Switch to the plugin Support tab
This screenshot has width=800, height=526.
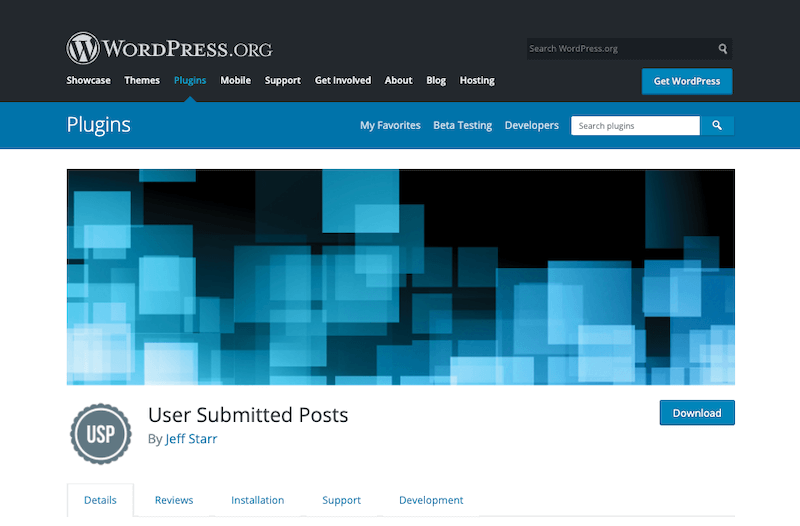(x=341, y=500)
